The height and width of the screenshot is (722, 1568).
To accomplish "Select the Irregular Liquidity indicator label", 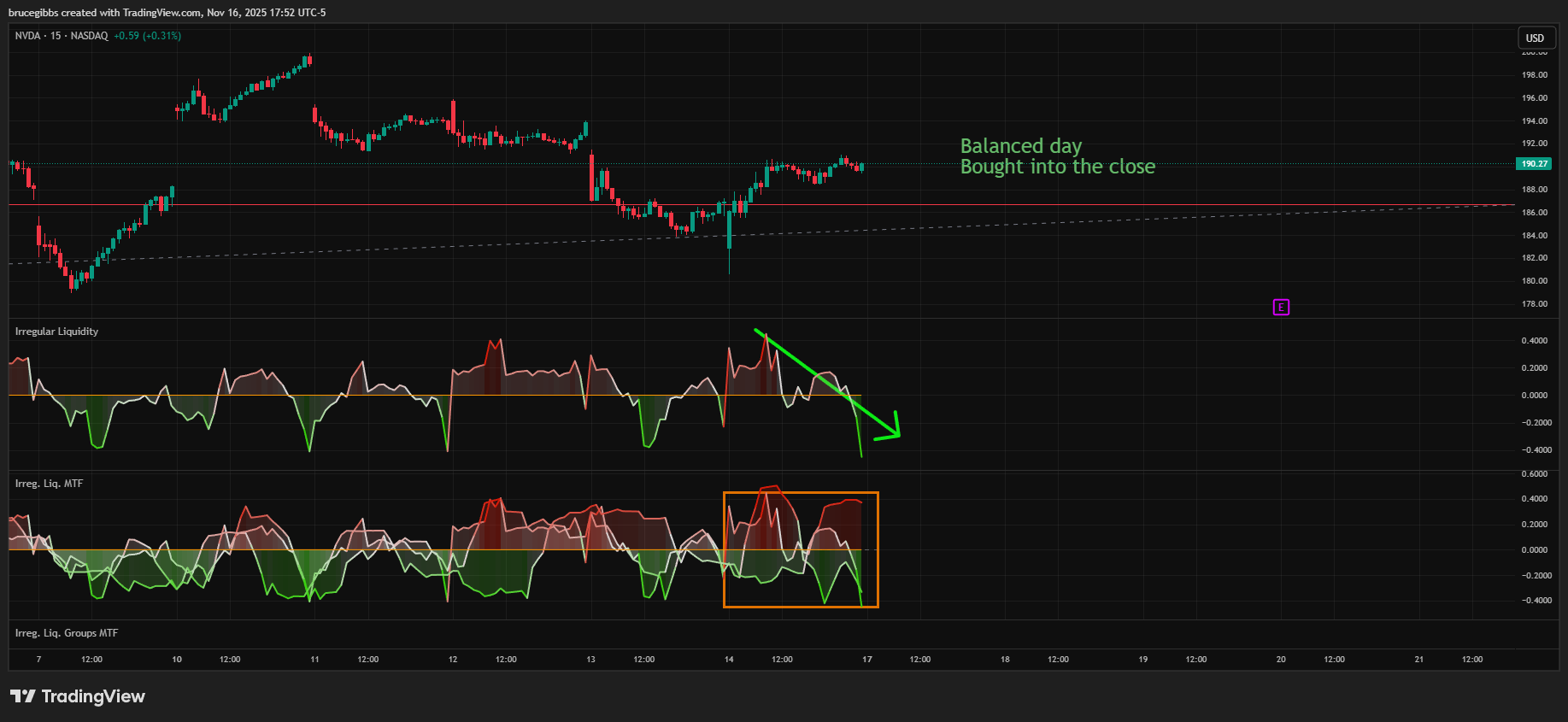I will (x=56, y=332).
